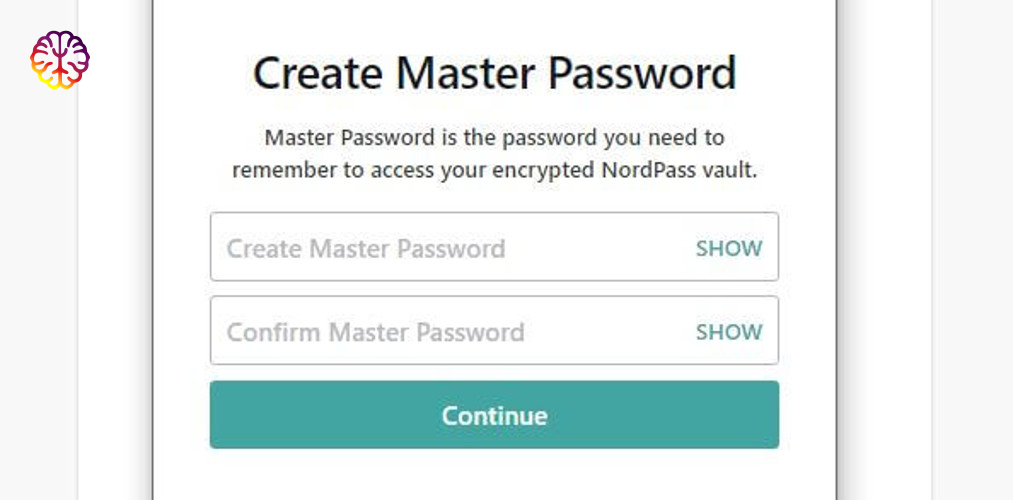Click the colorful brain logo icon
Screen dimensions: 1013x500
coord(59,59)
